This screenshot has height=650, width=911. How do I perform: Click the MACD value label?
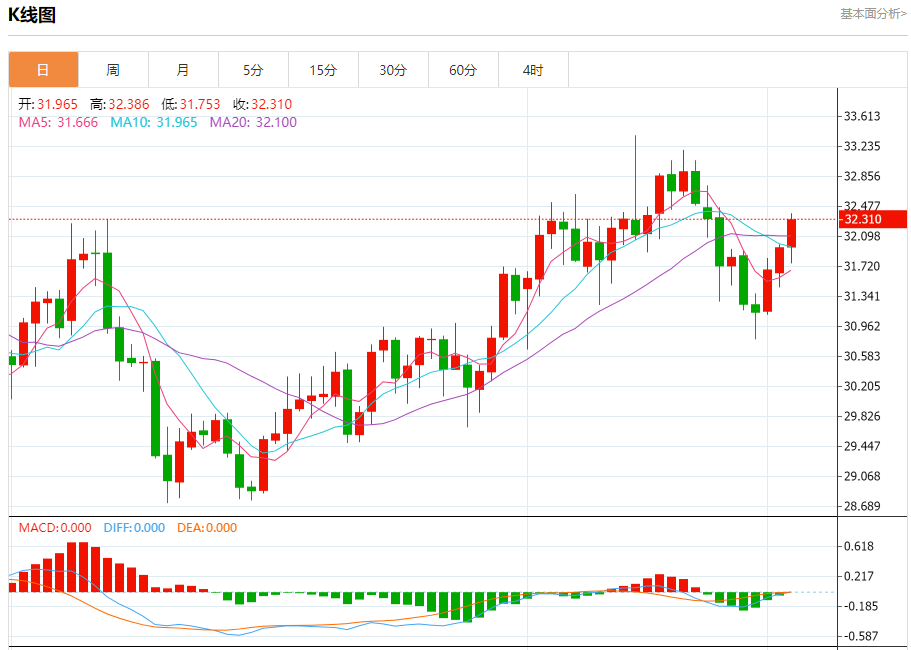pyautogui.click(x=55, y=527)
